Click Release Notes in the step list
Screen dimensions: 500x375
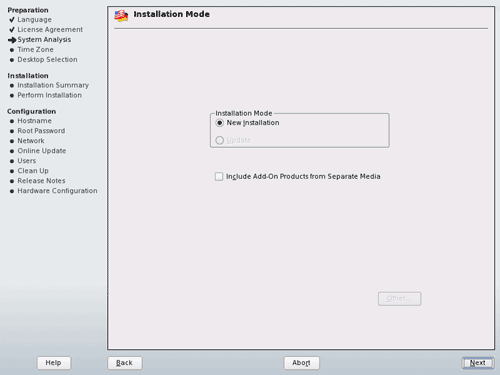click(41, 181)
